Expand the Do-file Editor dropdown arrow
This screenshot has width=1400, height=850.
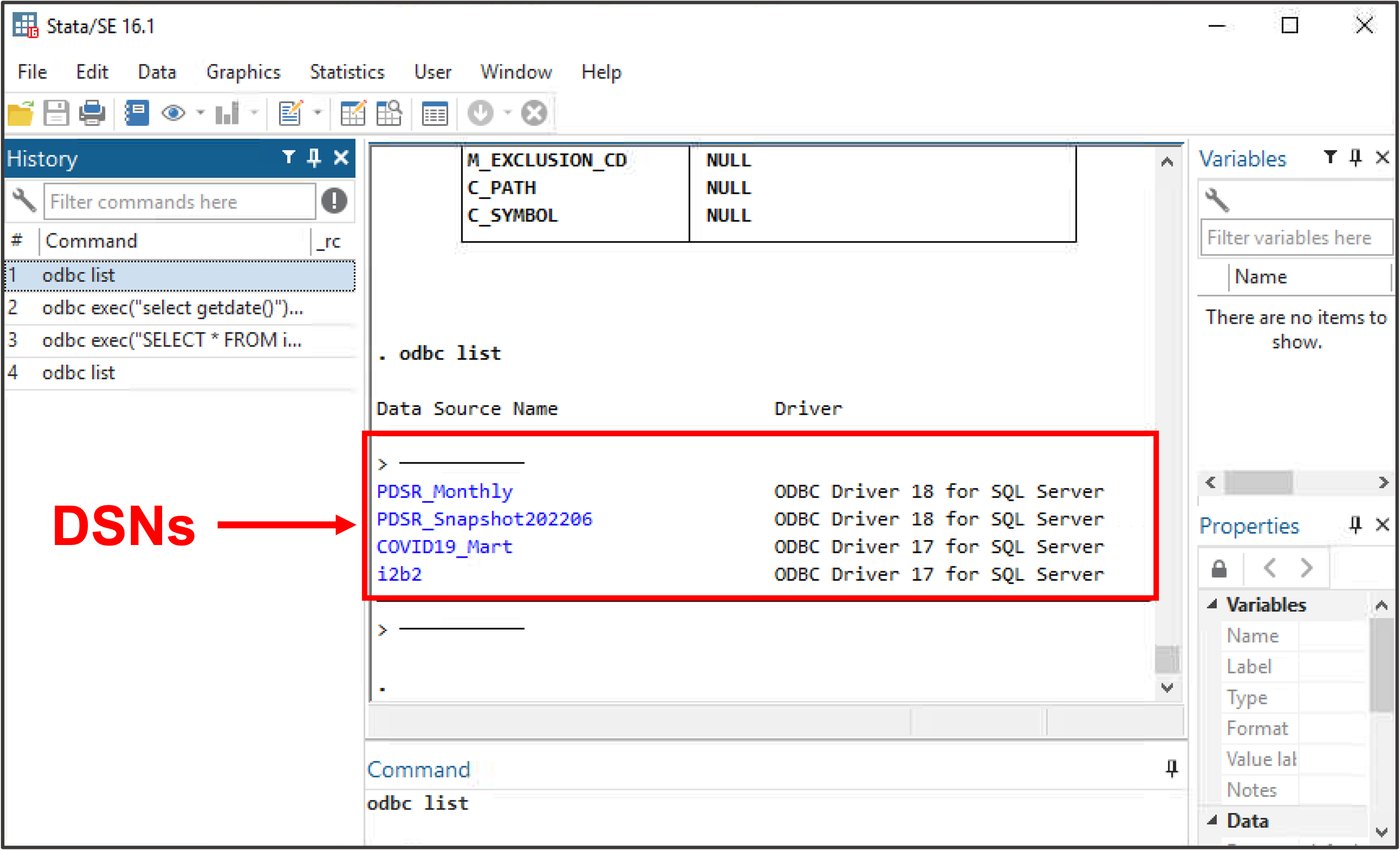click(317, 113)
